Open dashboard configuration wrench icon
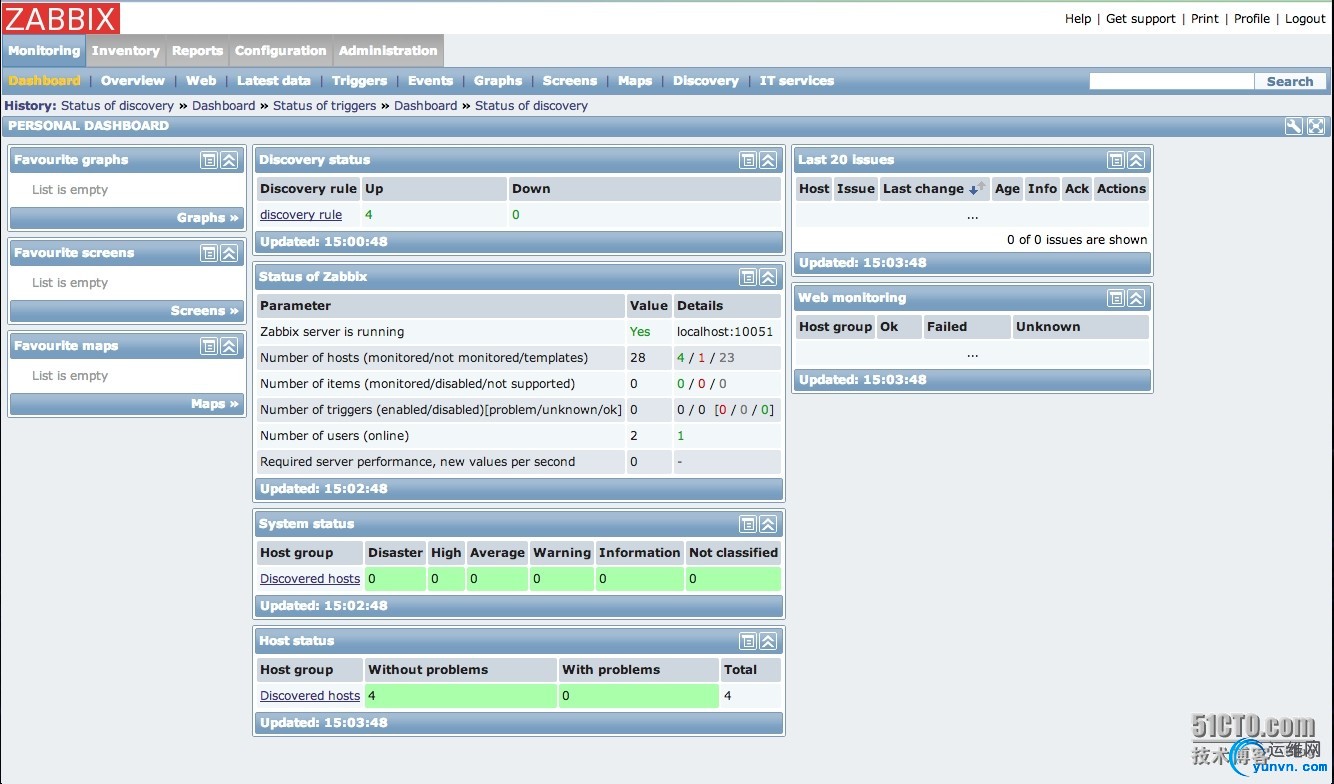The width and height of the screenshot is (1334, 784). coord(1294,126)
